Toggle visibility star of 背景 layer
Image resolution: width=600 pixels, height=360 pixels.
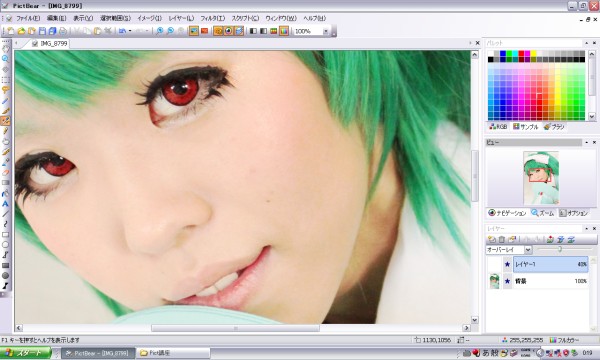[x=507, y=281]
